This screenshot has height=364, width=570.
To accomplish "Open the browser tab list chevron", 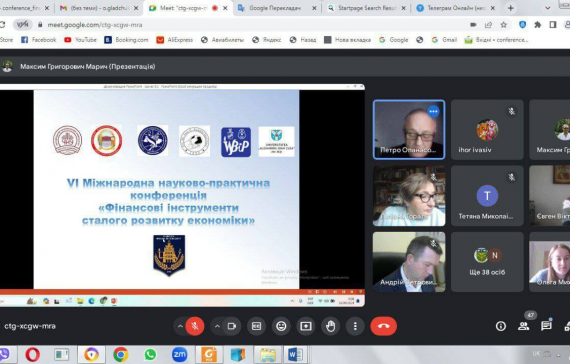I will (547, 8).
